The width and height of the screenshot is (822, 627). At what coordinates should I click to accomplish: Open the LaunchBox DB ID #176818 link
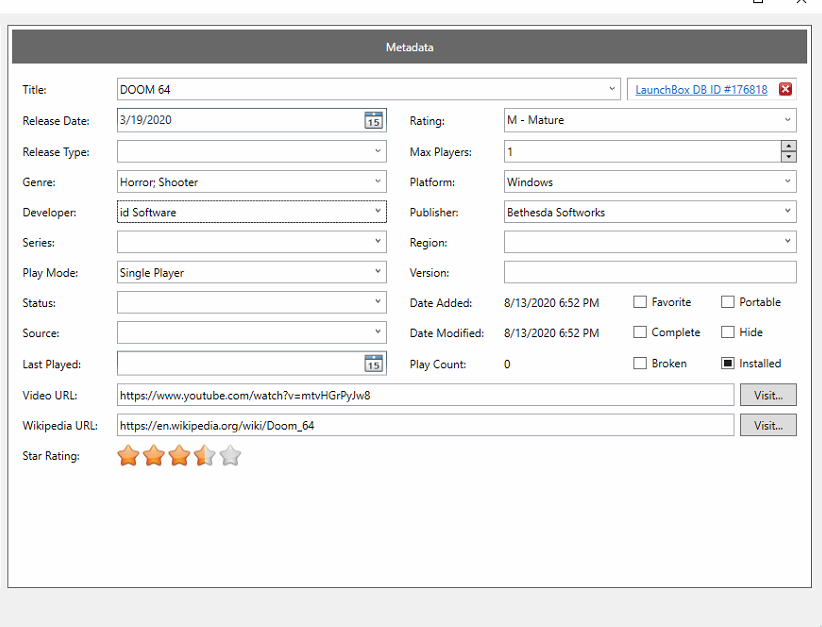coord(701,90)
